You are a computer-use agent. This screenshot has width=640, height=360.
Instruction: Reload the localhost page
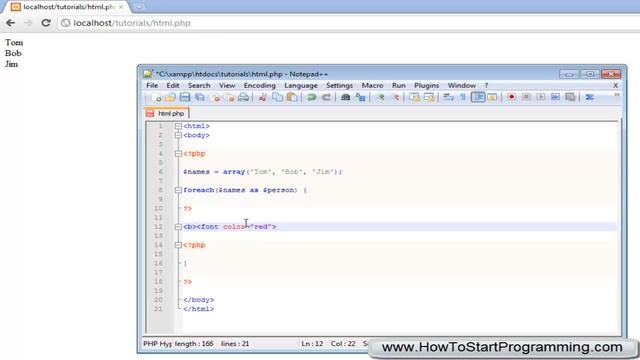46,23
